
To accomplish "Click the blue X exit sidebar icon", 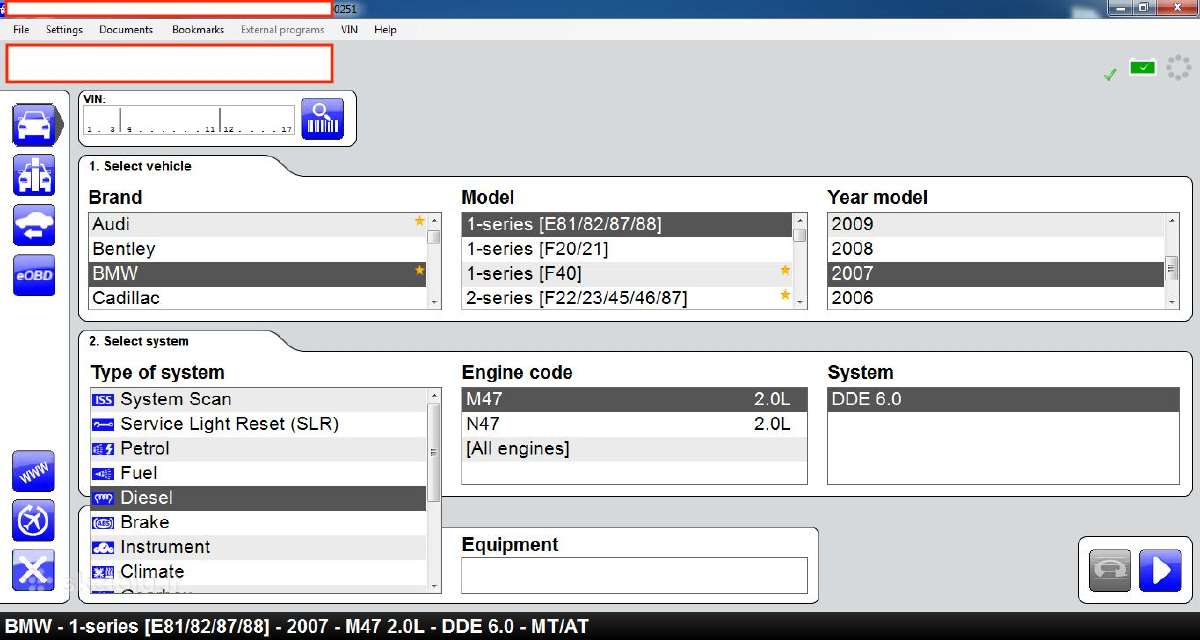I will coord(33,570).
